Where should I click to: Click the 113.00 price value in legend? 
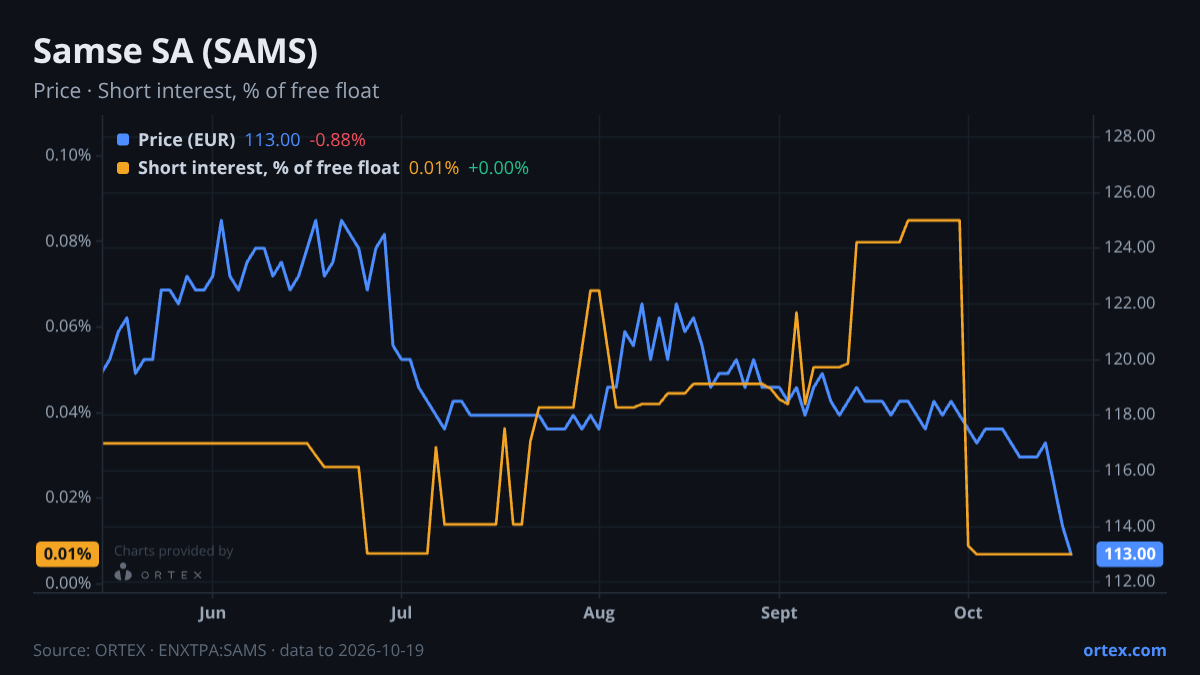coord(272,140)
